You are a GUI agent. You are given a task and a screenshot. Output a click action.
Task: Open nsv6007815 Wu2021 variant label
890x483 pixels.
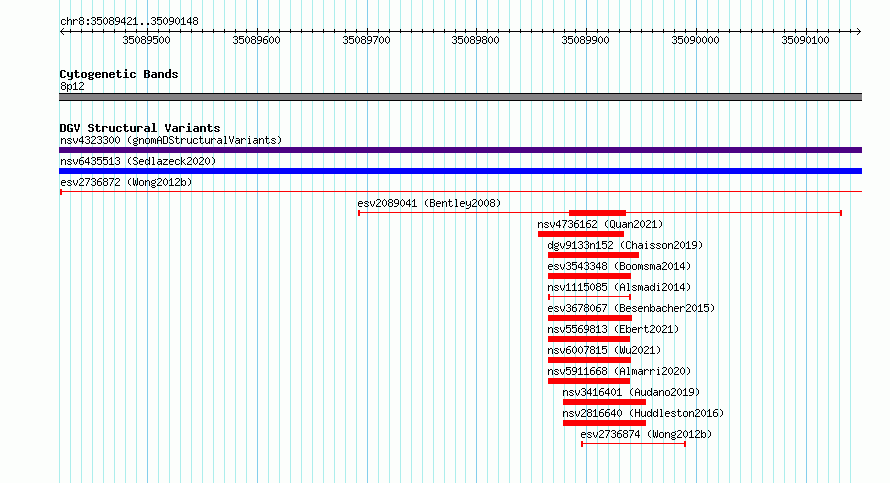(x=604, y=350)
